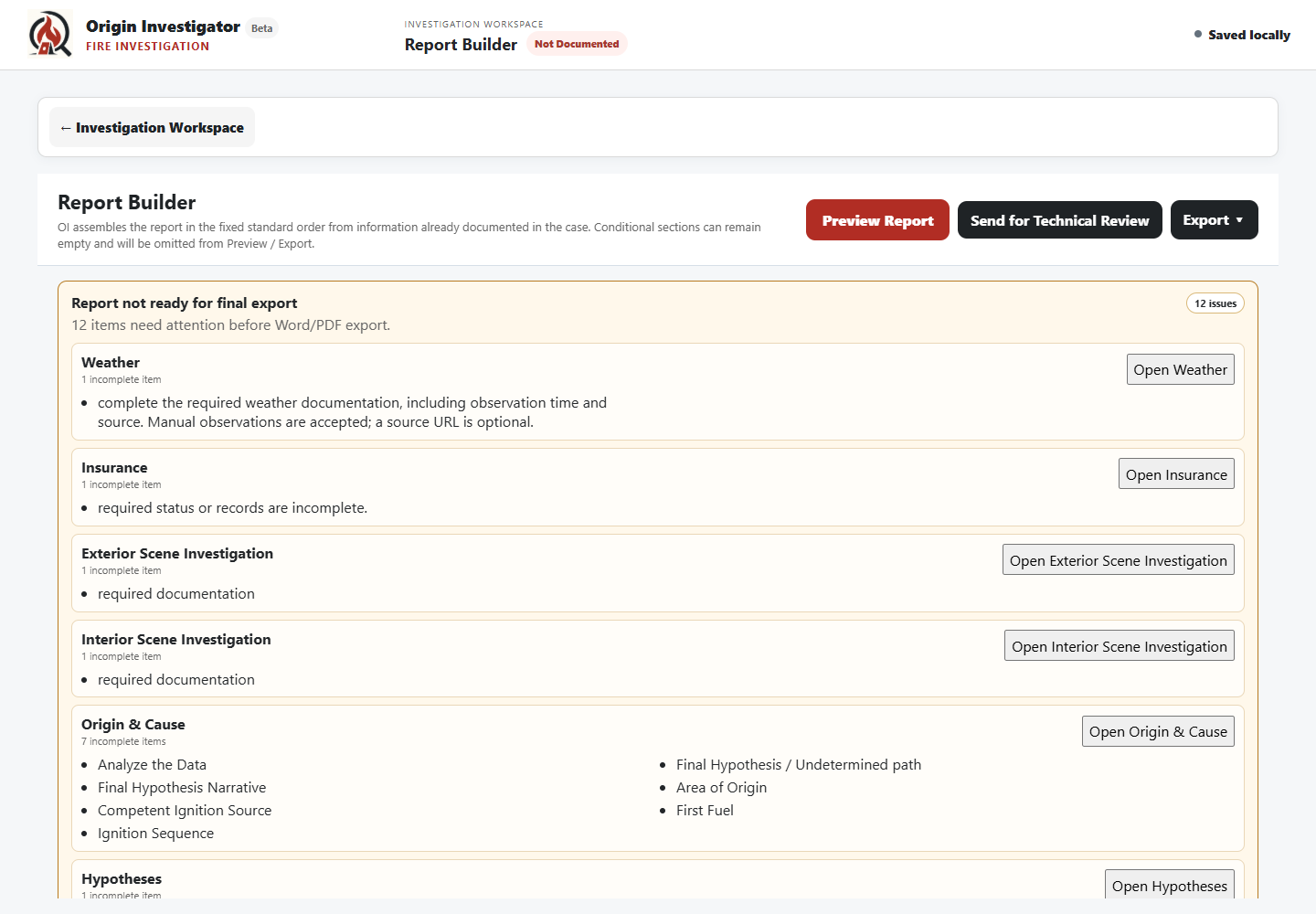The width and height of the screenshot is (1316, 914).
Task: Select the First Fuel item
Action: (705, 810)
